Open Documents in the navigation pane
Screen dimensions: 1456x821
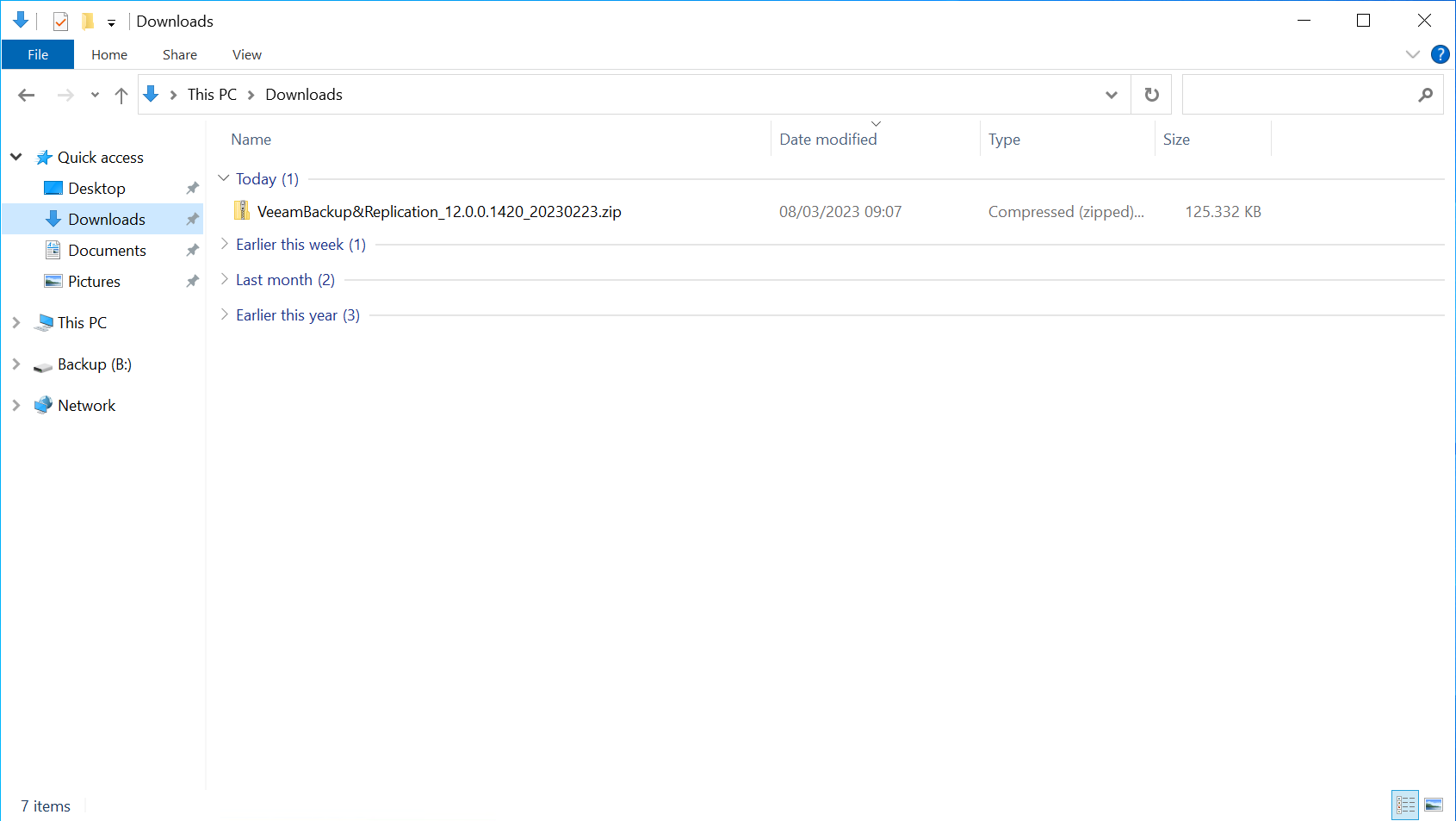107,251
